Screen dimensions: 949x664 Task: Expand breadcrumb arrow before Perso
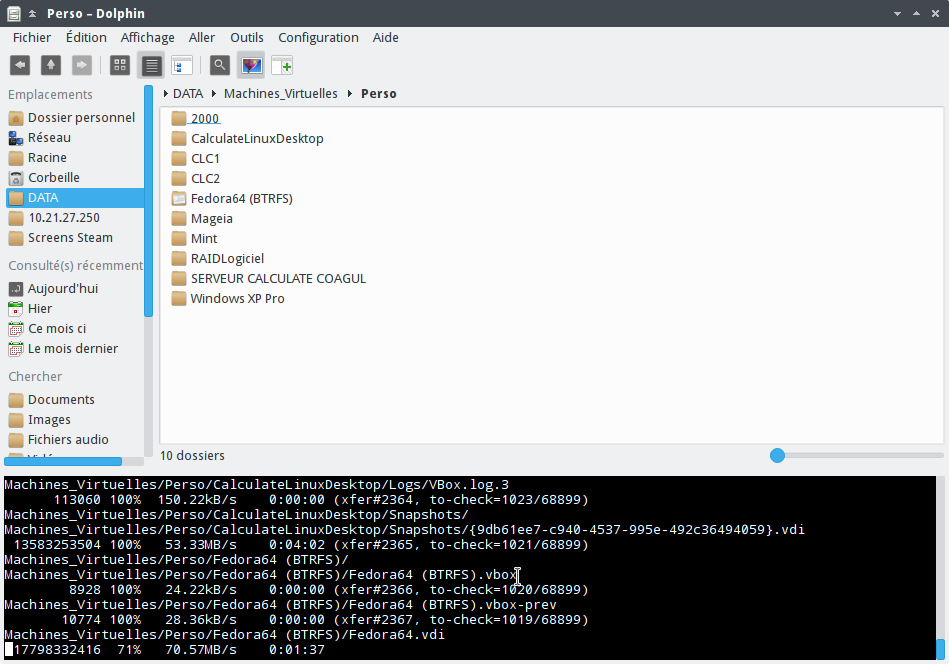coord(350,94)
